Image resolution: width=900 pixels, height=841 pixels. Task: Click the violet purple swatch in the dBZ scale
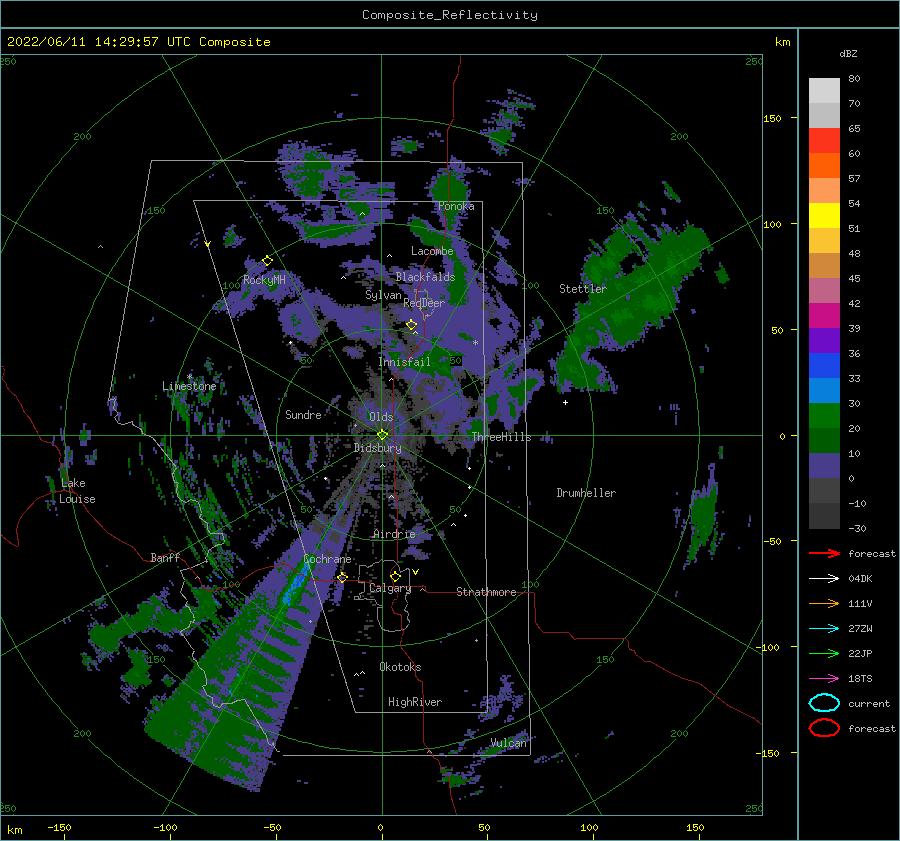pos(824,341)
